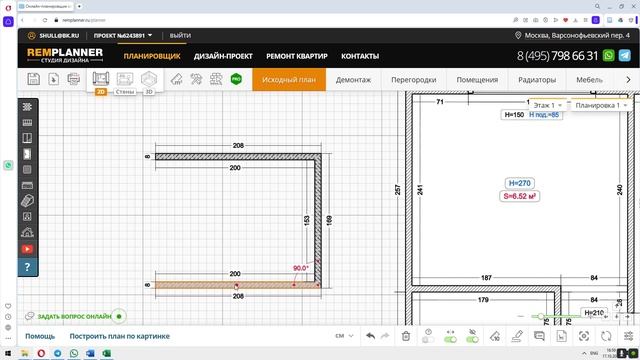Click the document plan icon in bottom bar
The width and height of the screenshot is (640, 360).
pyautogui.click(x=562, y=336)
